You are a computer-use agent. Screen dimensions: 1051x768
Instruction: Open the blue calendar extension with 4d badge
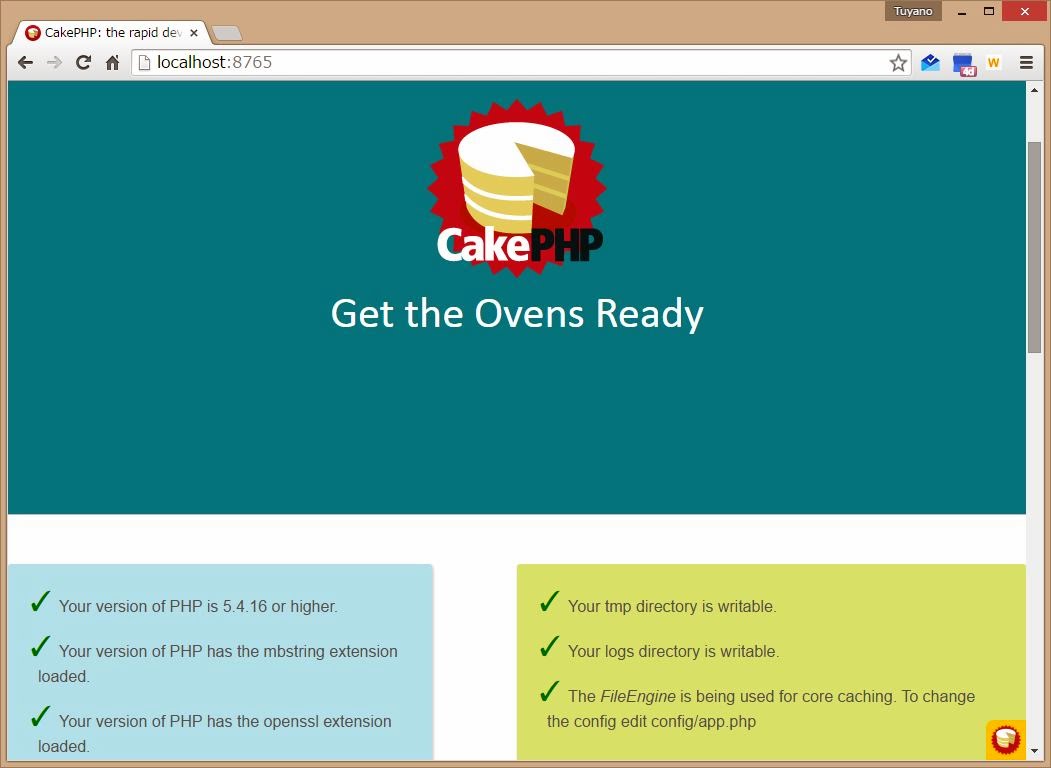tap(963, 64)
